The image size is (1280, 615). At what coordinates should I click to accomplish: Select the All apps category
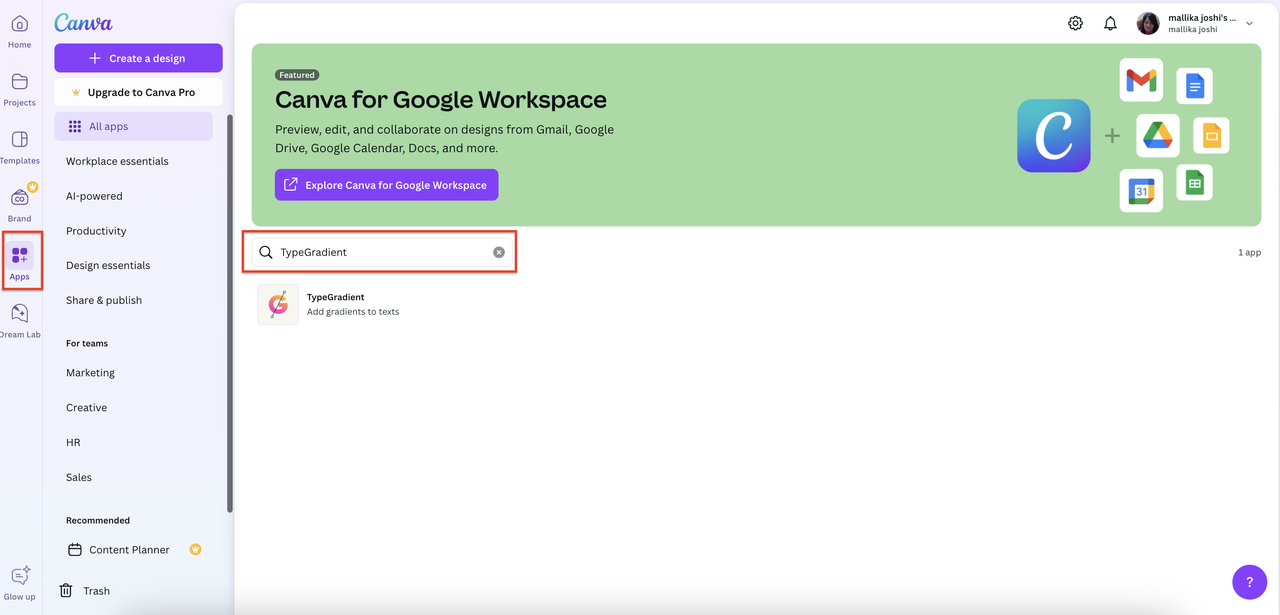pos(108,127)
